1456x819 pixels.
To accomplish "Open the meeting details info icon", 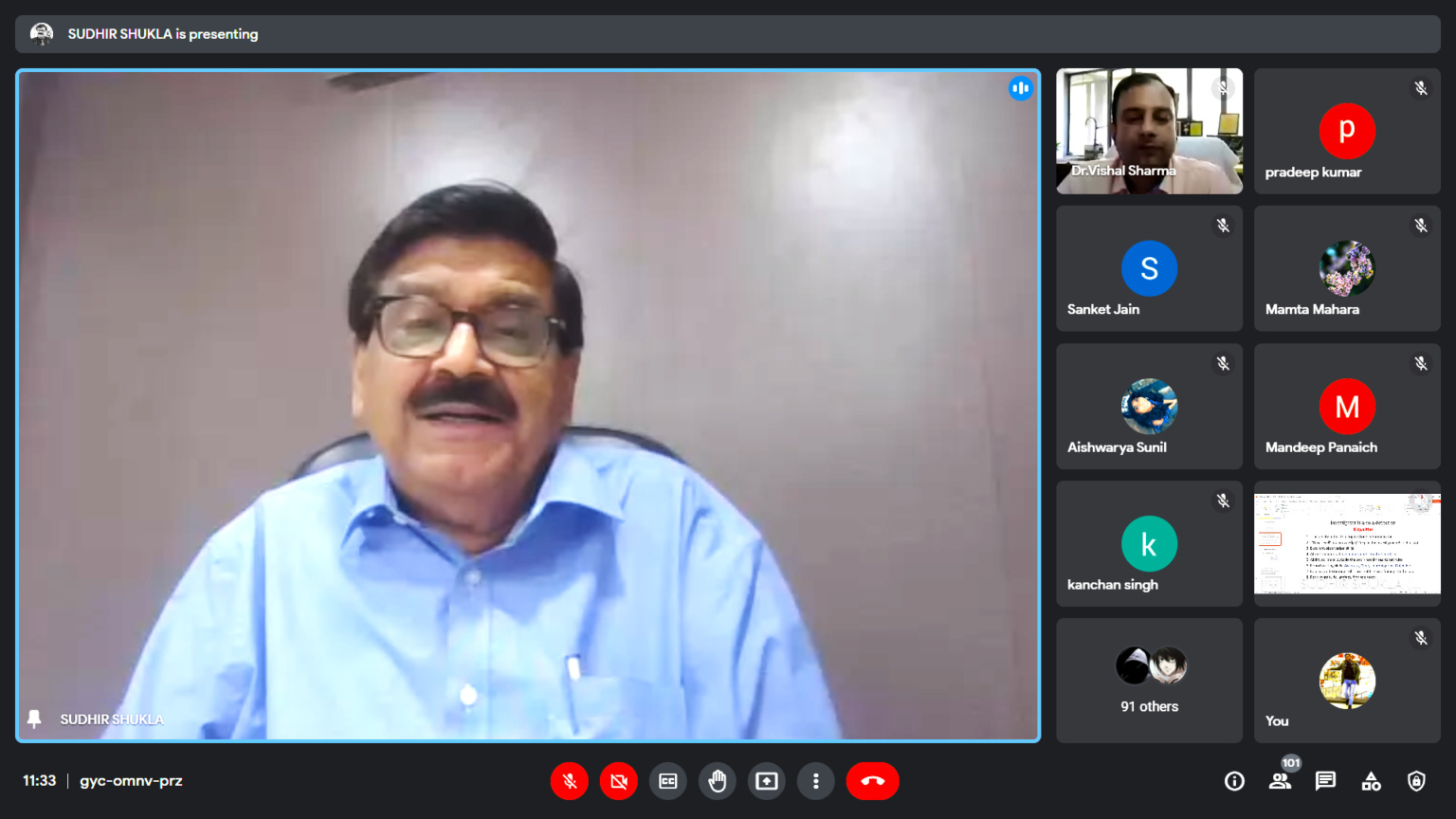I will 1234,781.
